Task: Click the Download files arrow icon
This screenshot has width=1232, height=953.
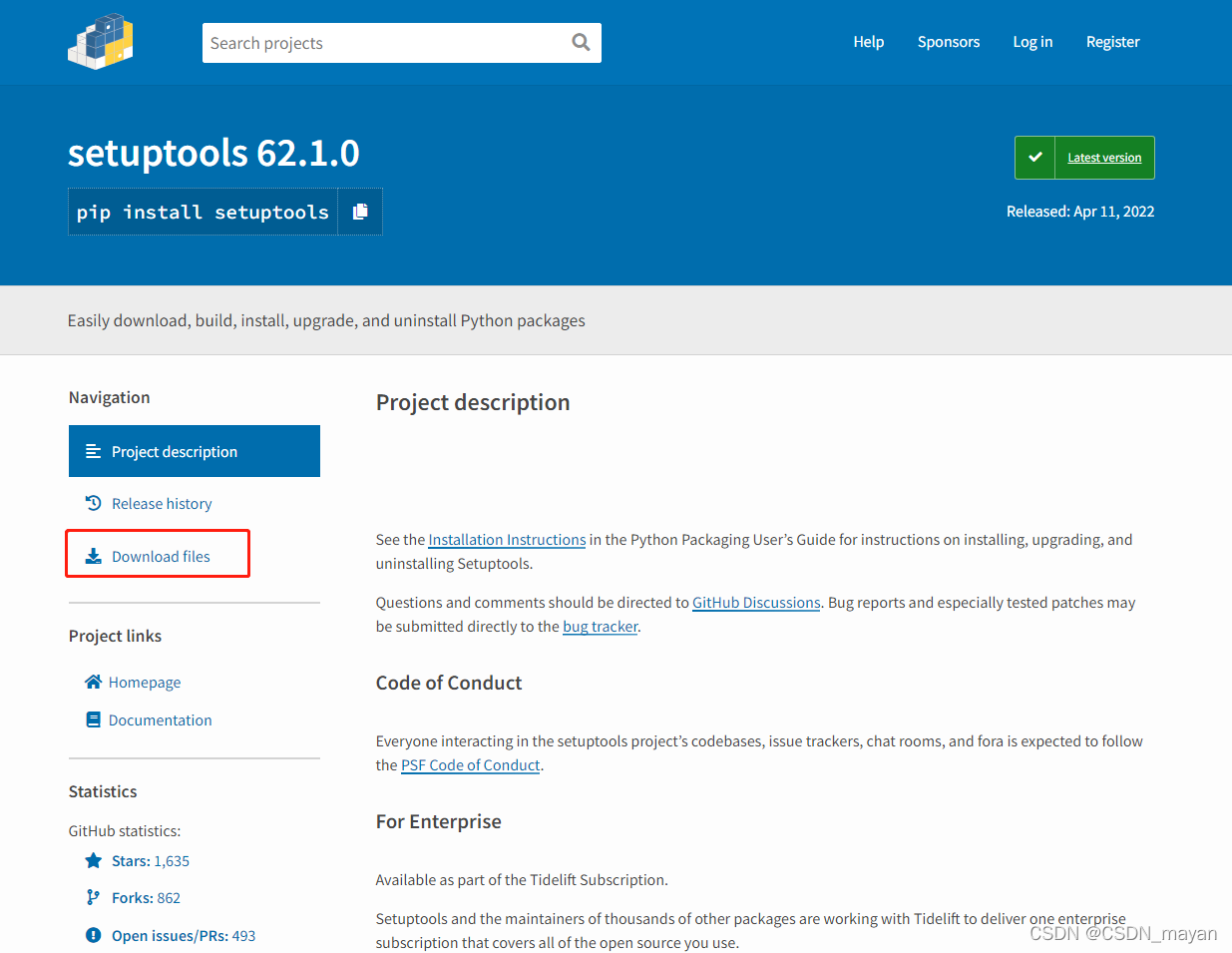Action: (94, 556)
